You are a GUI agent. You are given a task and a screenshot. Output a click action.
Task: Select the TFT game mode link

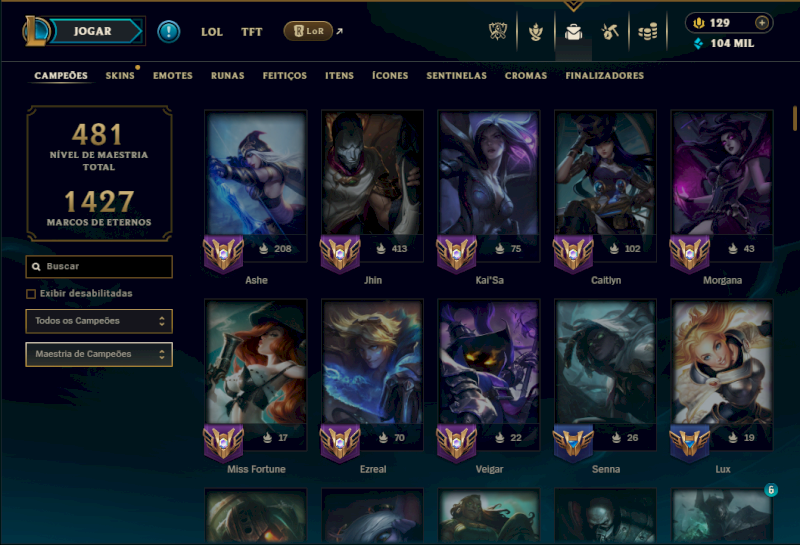pyautogui.click(x=252, y=32)
